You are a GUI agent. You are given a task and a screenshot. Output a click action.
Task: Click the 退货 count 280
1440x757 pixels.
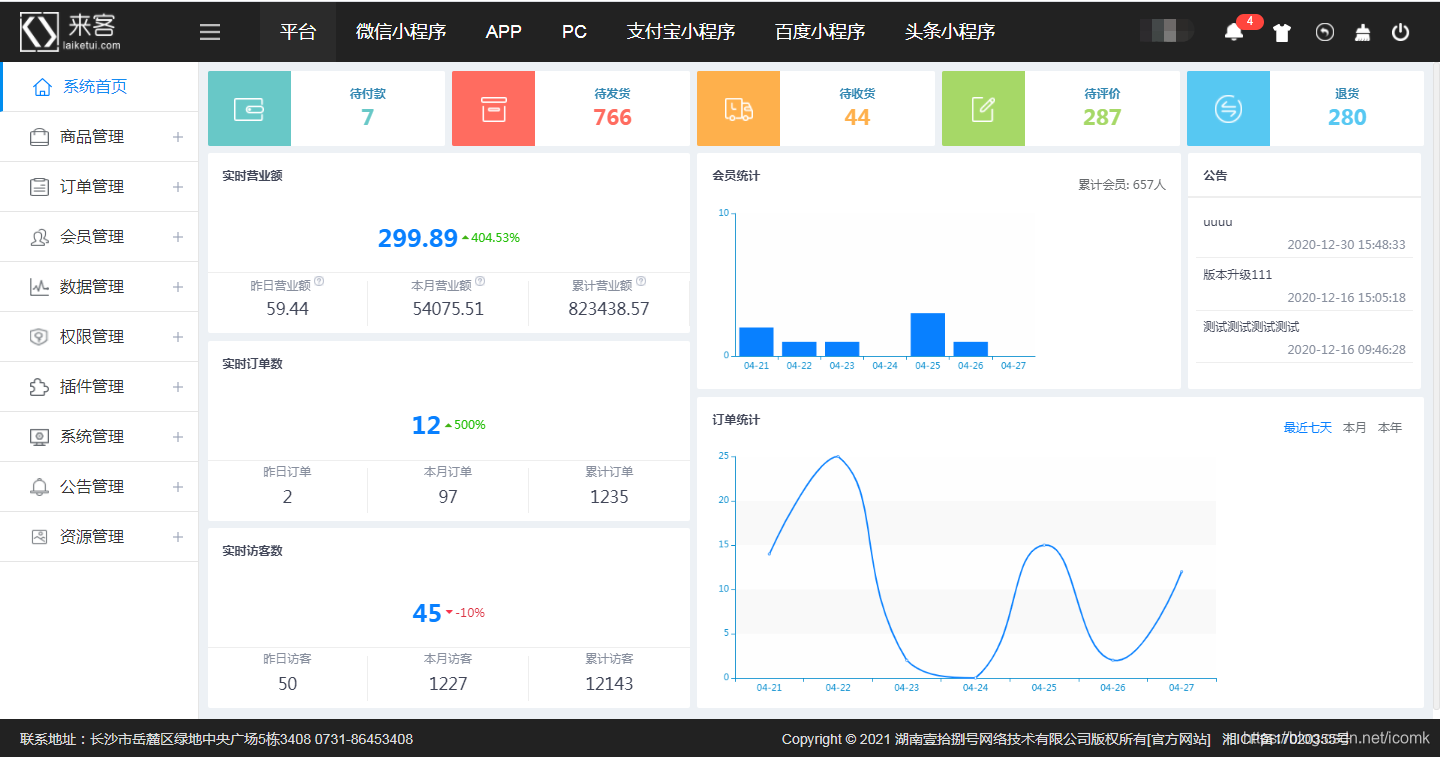click(x=1347, y=117)
